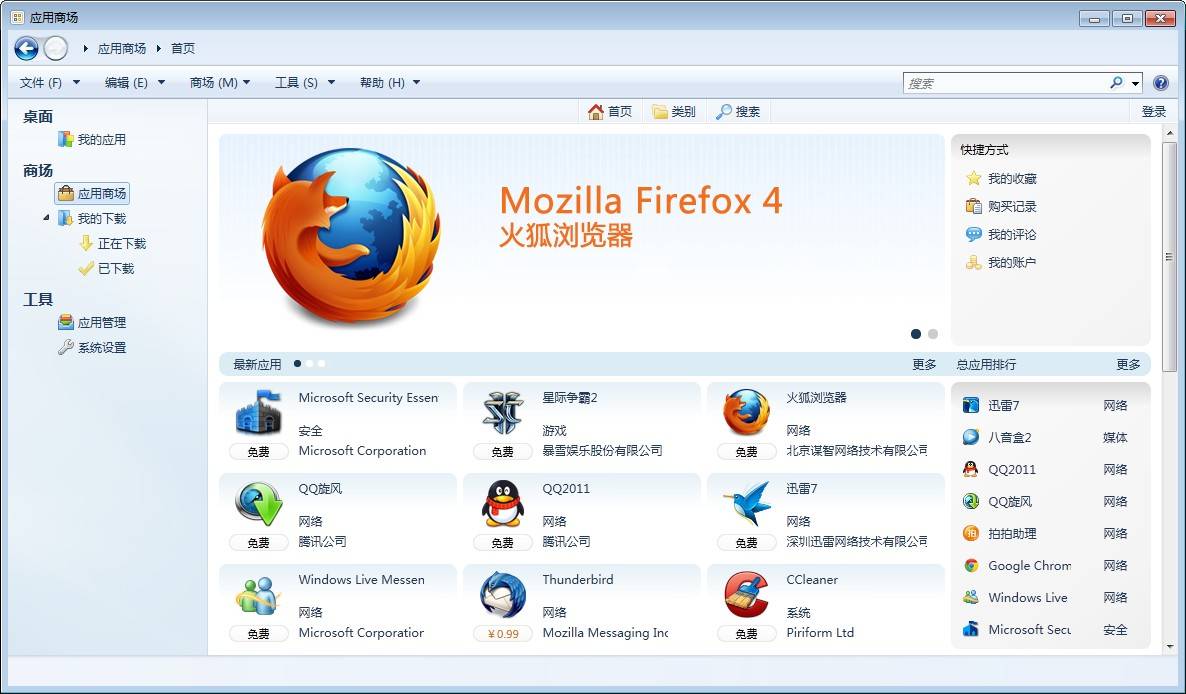Open the search box dropdown arrow
Image resolution: width=1186 pixels, height=694 pixels.
[1136, 84]
